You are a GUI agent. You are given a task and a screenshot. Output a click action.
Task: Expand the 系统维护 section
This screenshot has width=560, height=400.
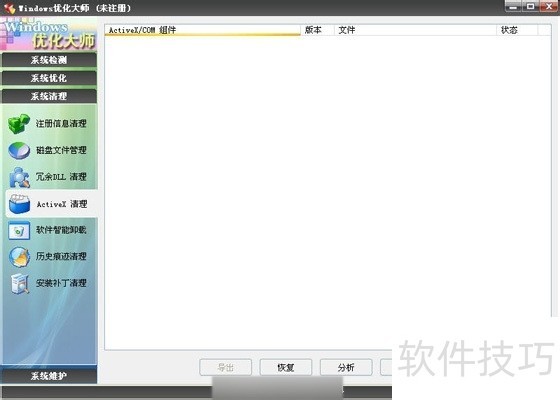click(49, 376)
